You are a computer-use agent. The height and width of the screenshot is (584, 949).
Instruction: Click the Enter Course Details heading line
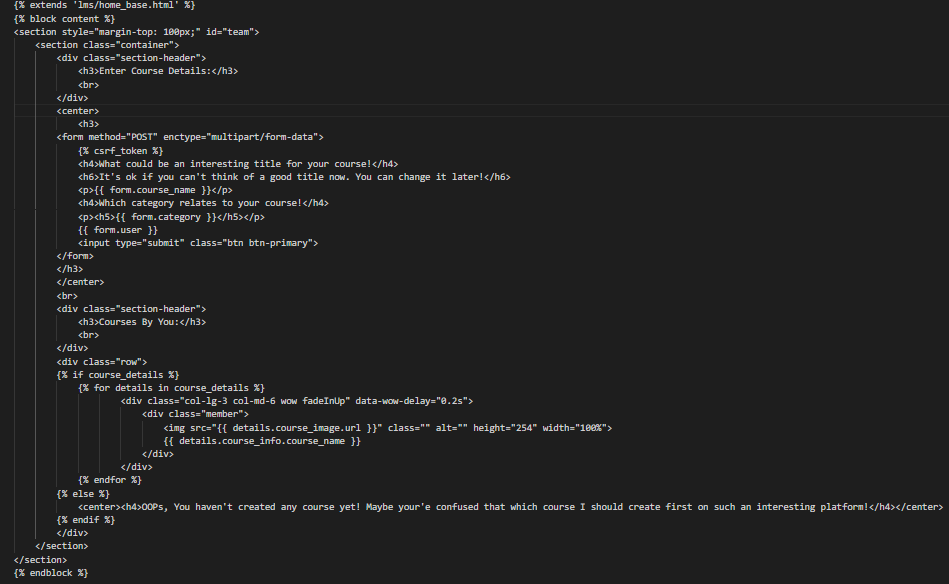[x=158, y=71]
